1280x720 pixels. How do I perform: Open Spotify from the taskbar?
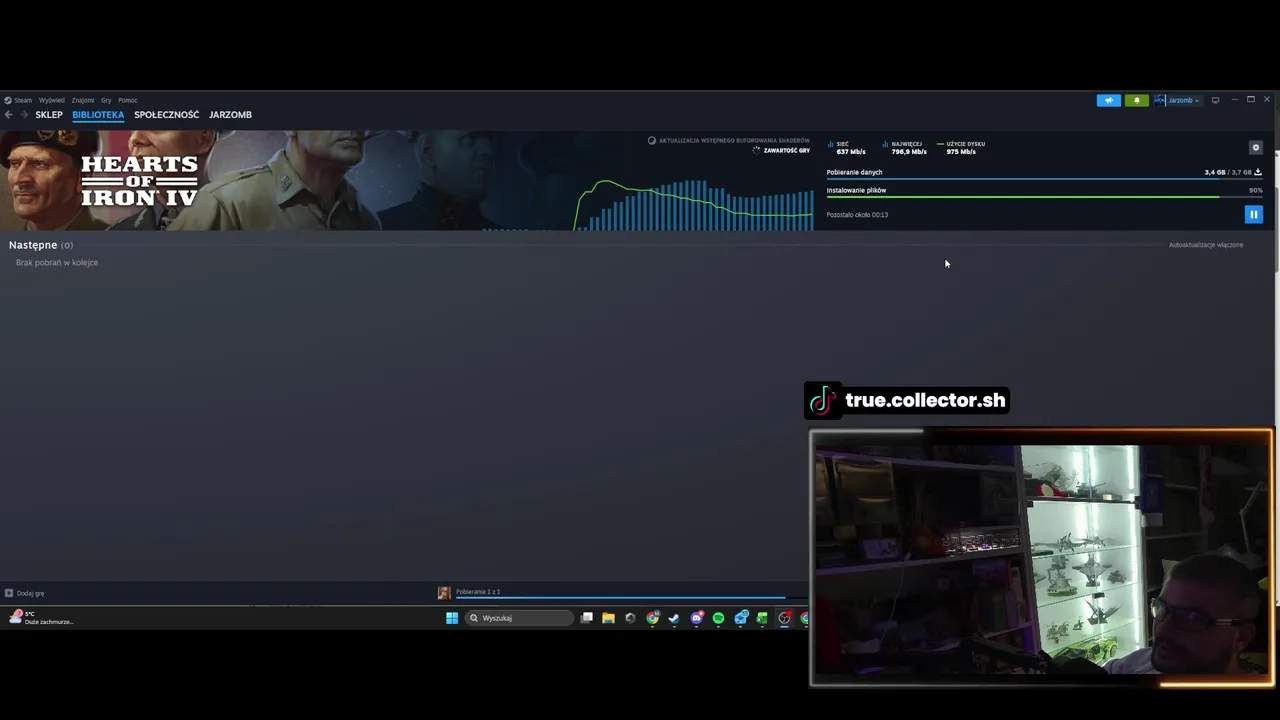point(718,618)
